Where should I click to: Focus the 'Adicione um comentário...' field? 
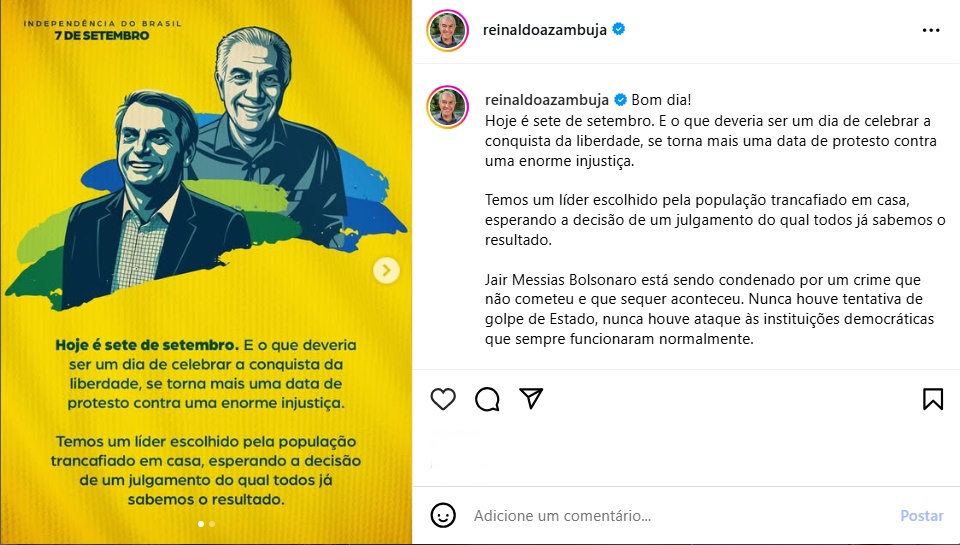pos(680,516)
